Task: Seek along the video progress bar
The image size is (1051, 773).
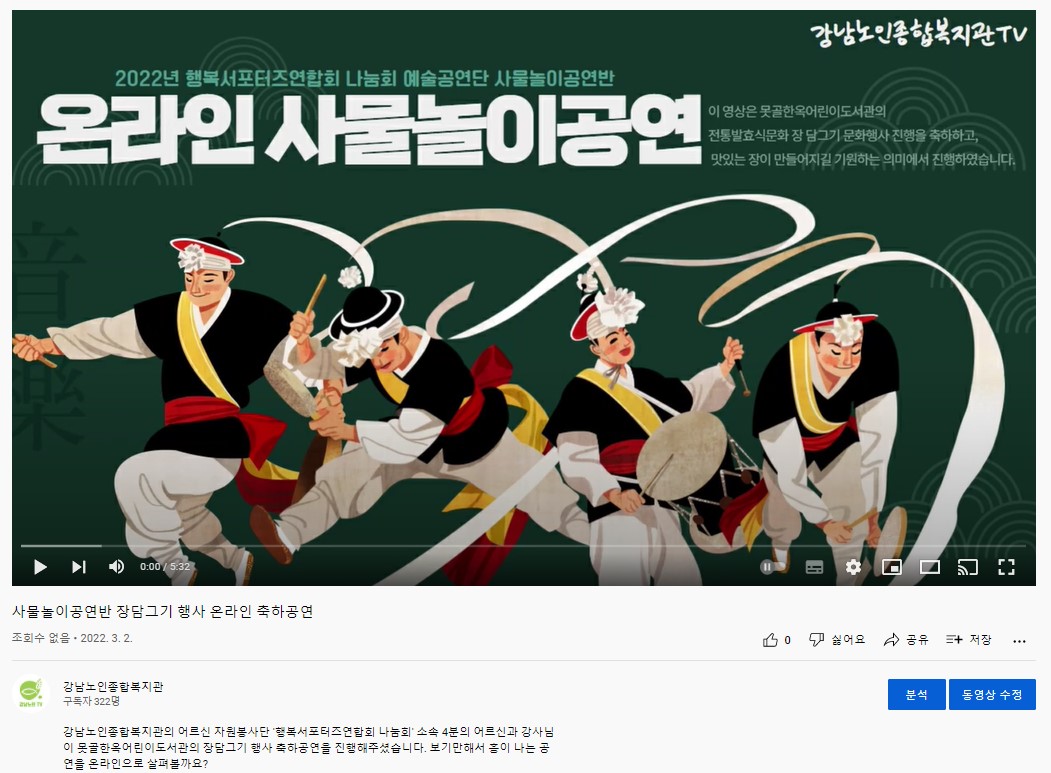Action: [x=523, y=546]
